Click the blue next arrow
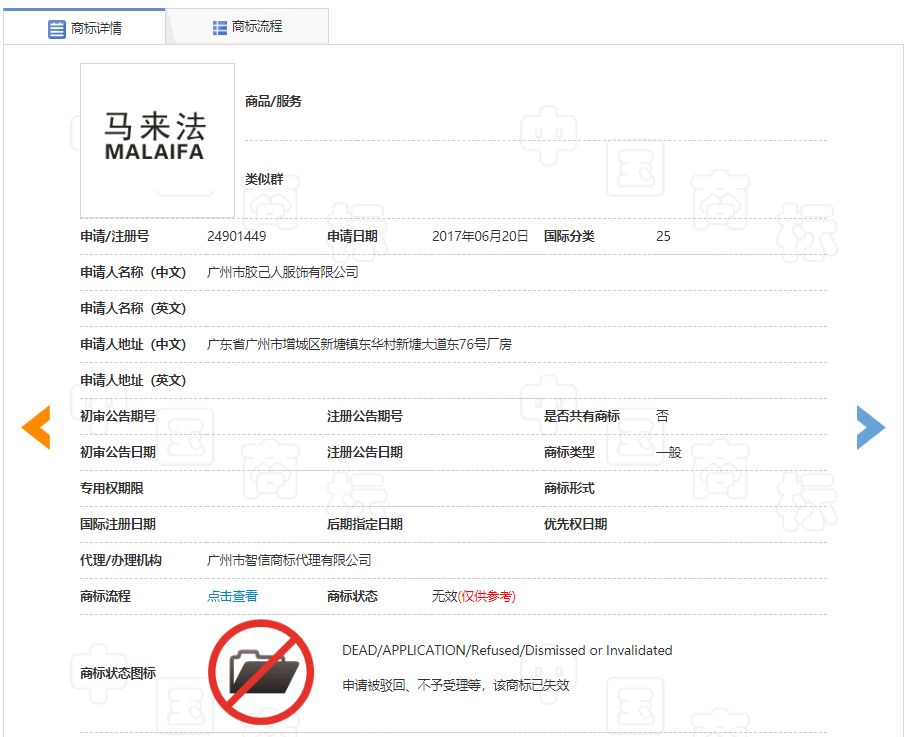909x737 pixels. (x=871, y=427)
